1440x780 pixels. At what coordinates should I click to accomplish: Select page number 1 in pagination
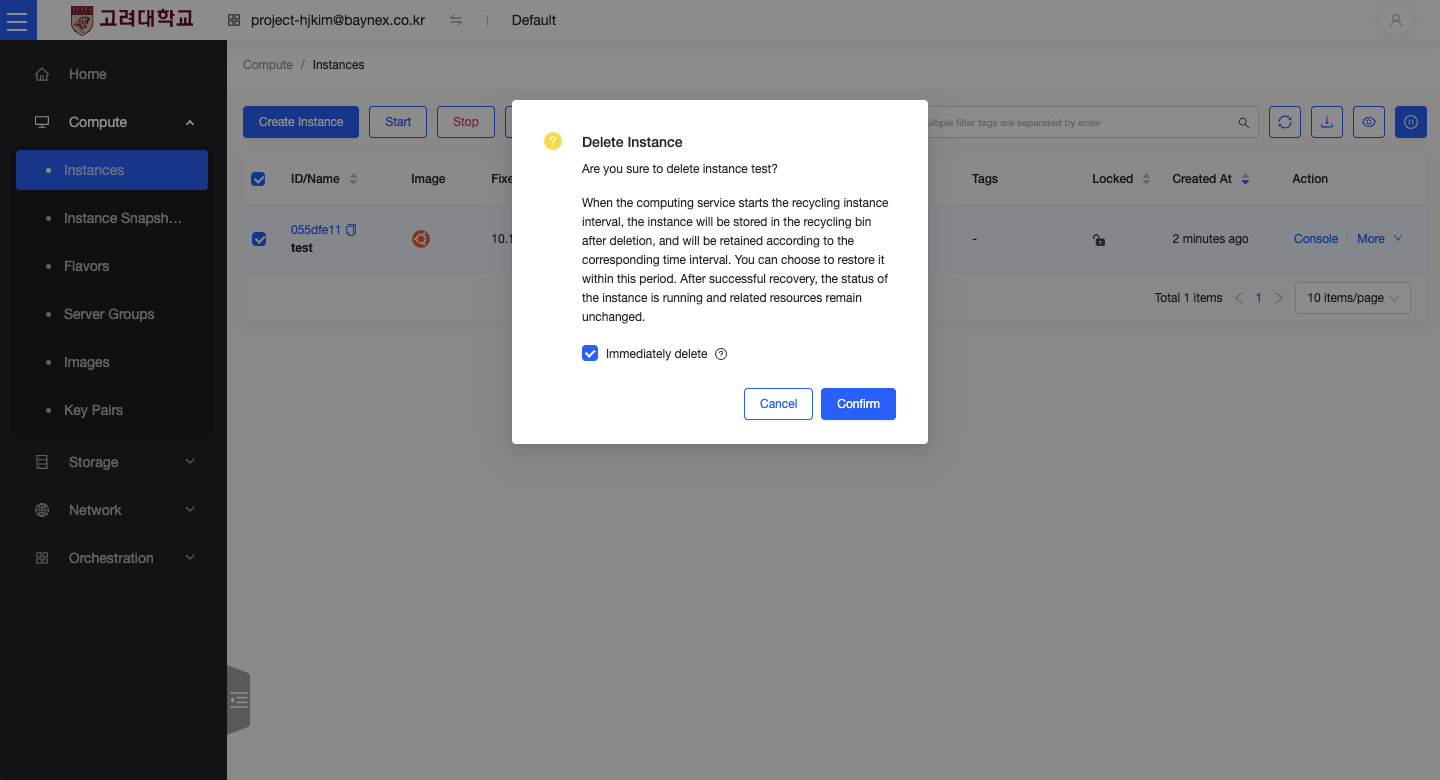pyautogui.click(x=1259, y=298)
